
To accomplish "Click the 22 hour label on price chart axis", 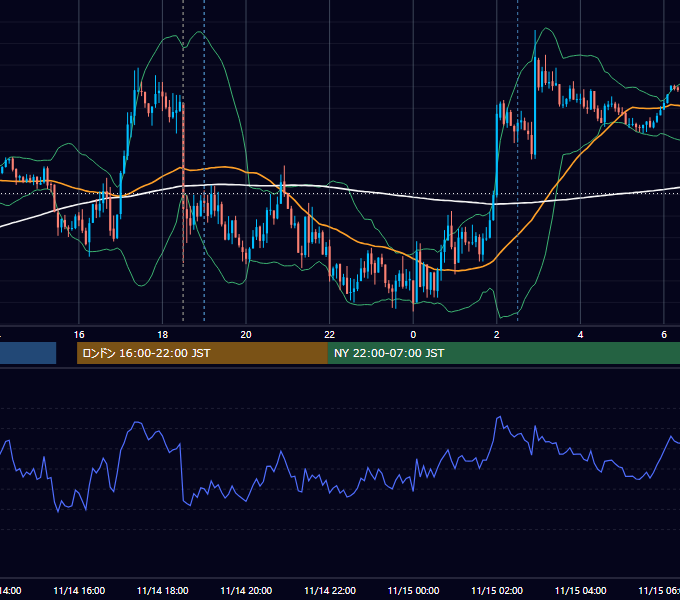I will pyautogui.click(x=330, y=335).
